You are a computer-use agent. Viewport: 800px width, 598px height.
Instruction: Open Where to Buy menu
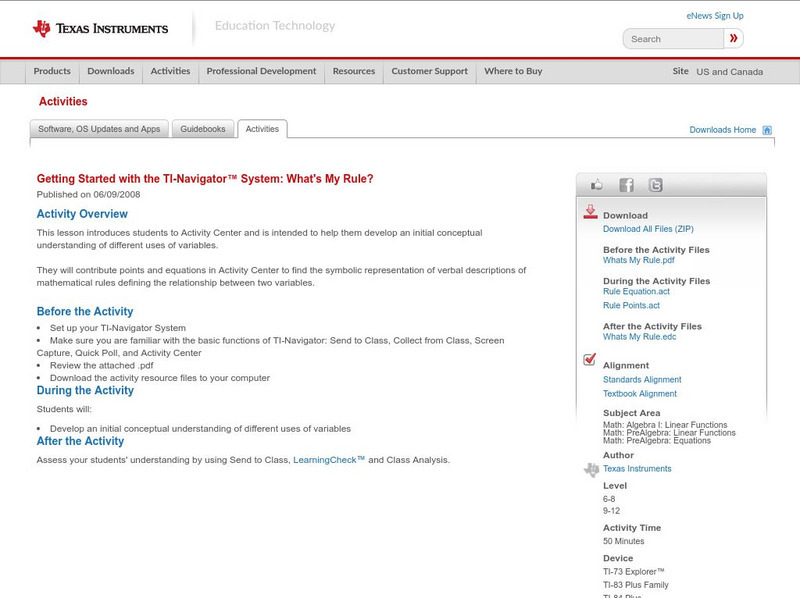click(x=513, y=71)
